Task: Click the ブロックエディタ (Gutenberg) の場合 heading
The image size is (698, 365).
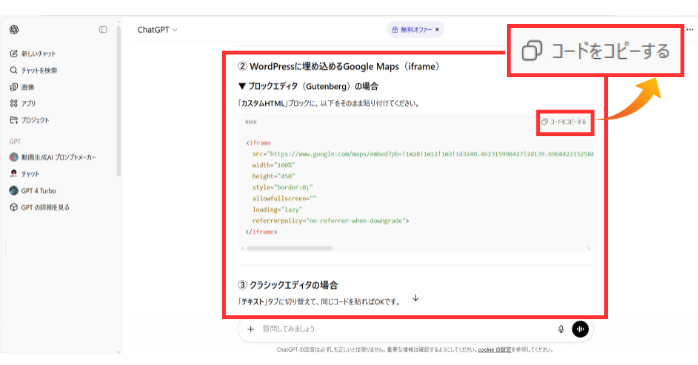Action: [308, 86]
